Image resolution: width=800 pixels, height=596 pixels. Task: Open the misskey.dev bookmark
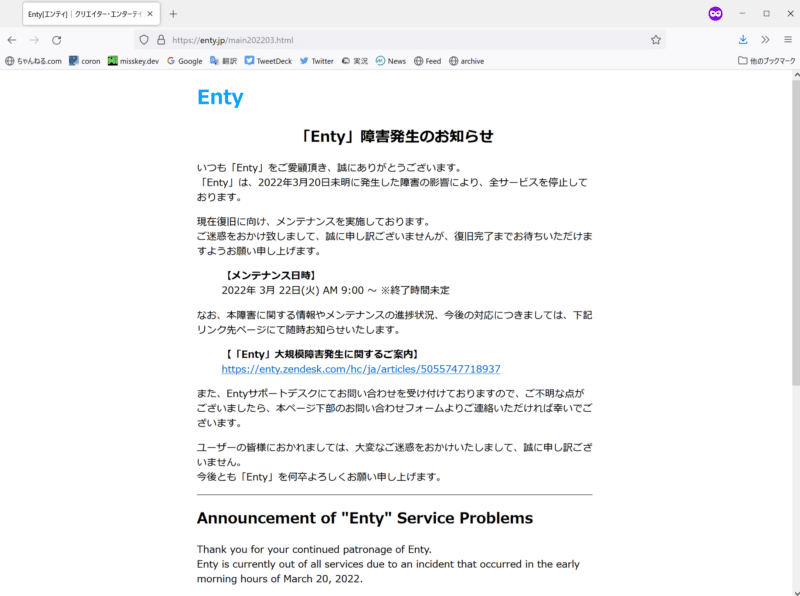coord(133,61)
